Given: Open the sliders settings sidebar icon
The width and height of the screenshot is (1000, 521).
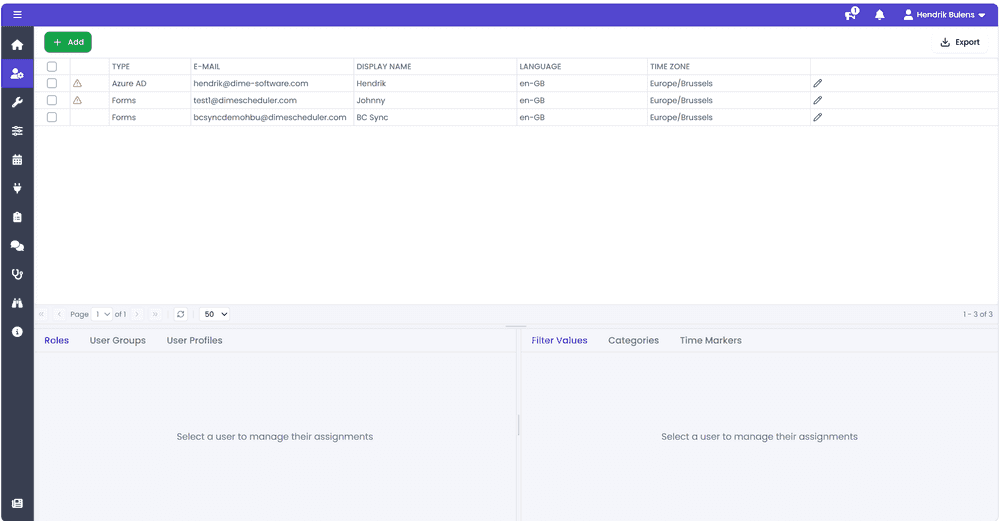Looking at the screenshot, I should (x=17, y=131).
